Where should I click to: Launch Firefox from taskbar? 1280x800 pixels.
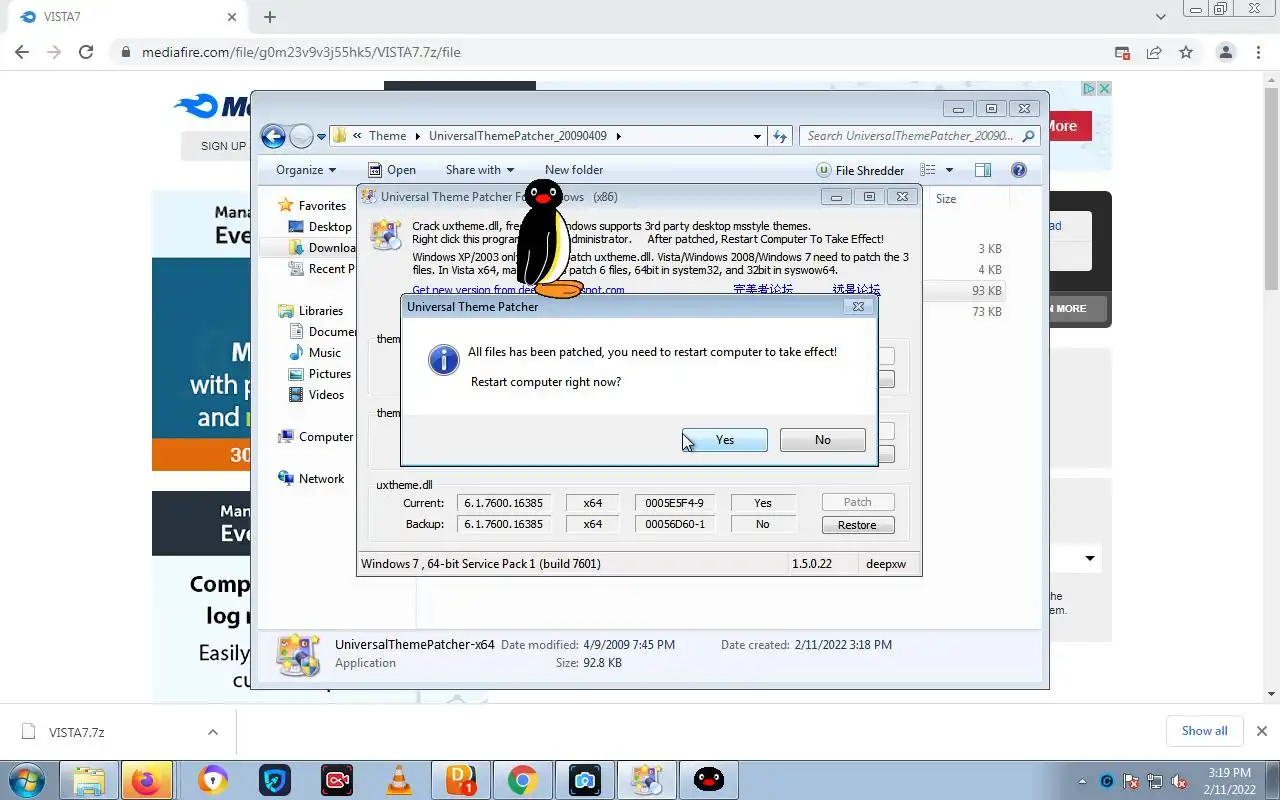click(x=146, y=780)
